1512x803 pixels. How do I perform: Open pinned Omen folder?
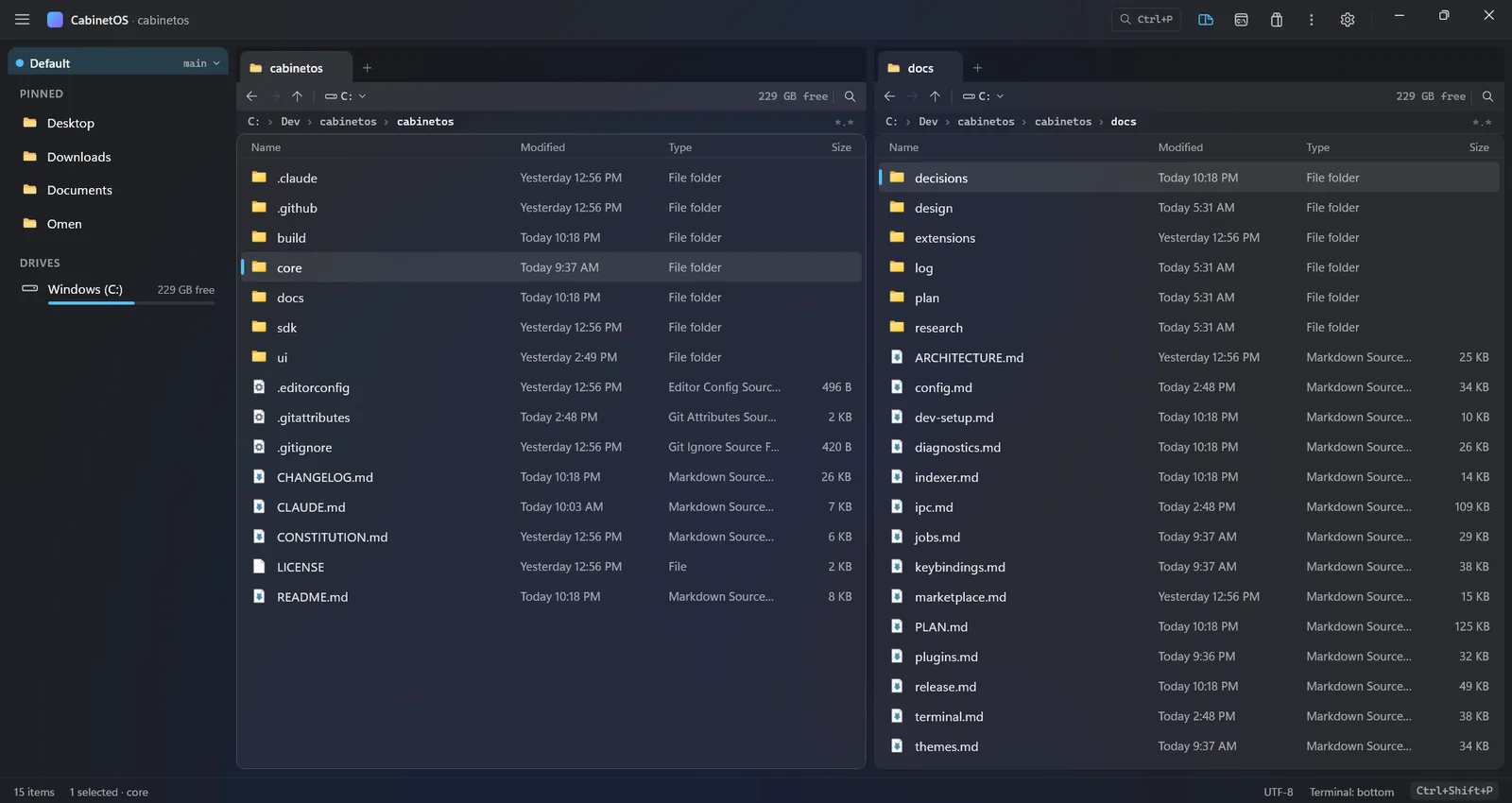click(118, 224)
